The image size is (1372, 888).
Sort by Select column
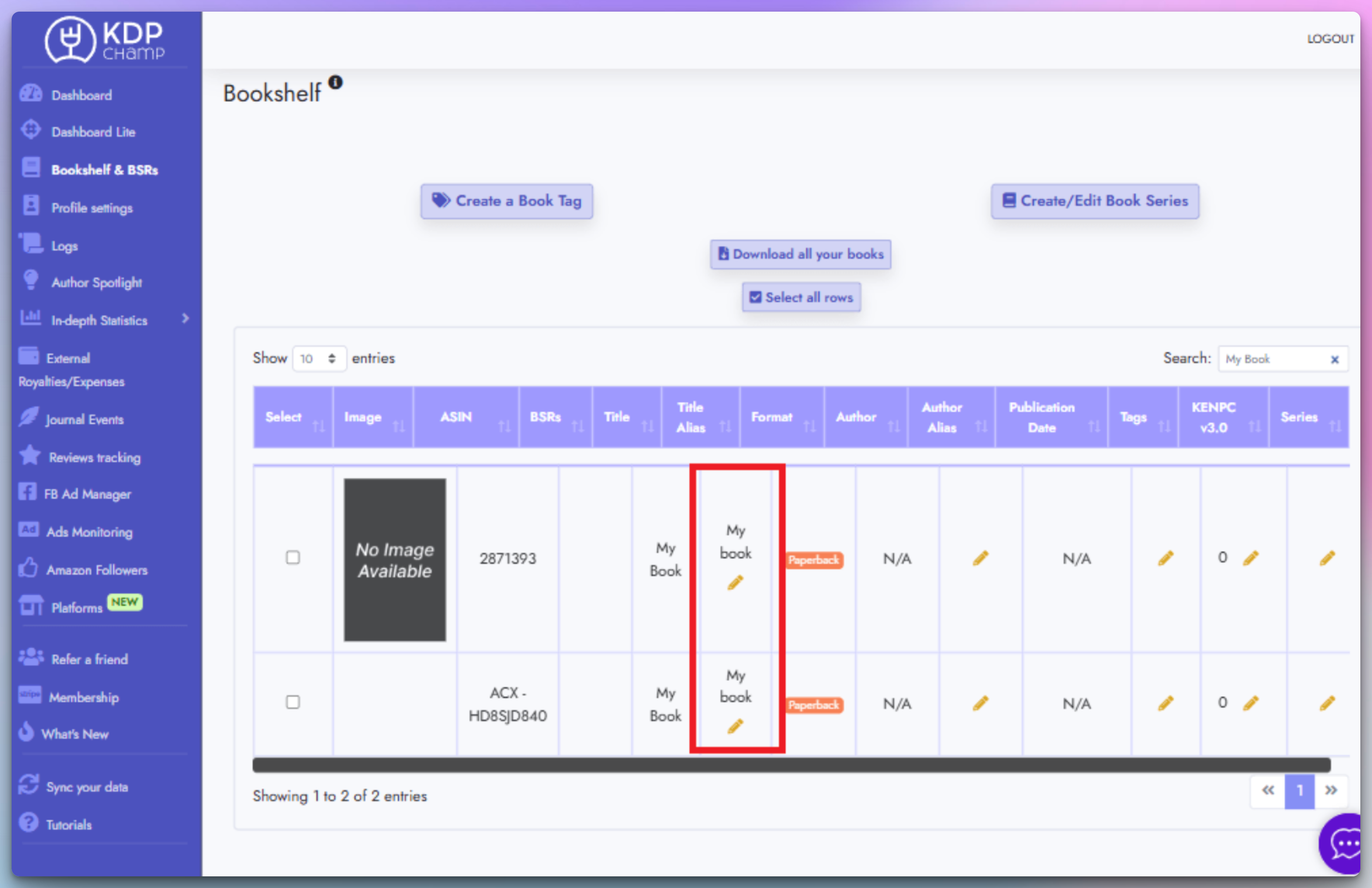[293, 418]
